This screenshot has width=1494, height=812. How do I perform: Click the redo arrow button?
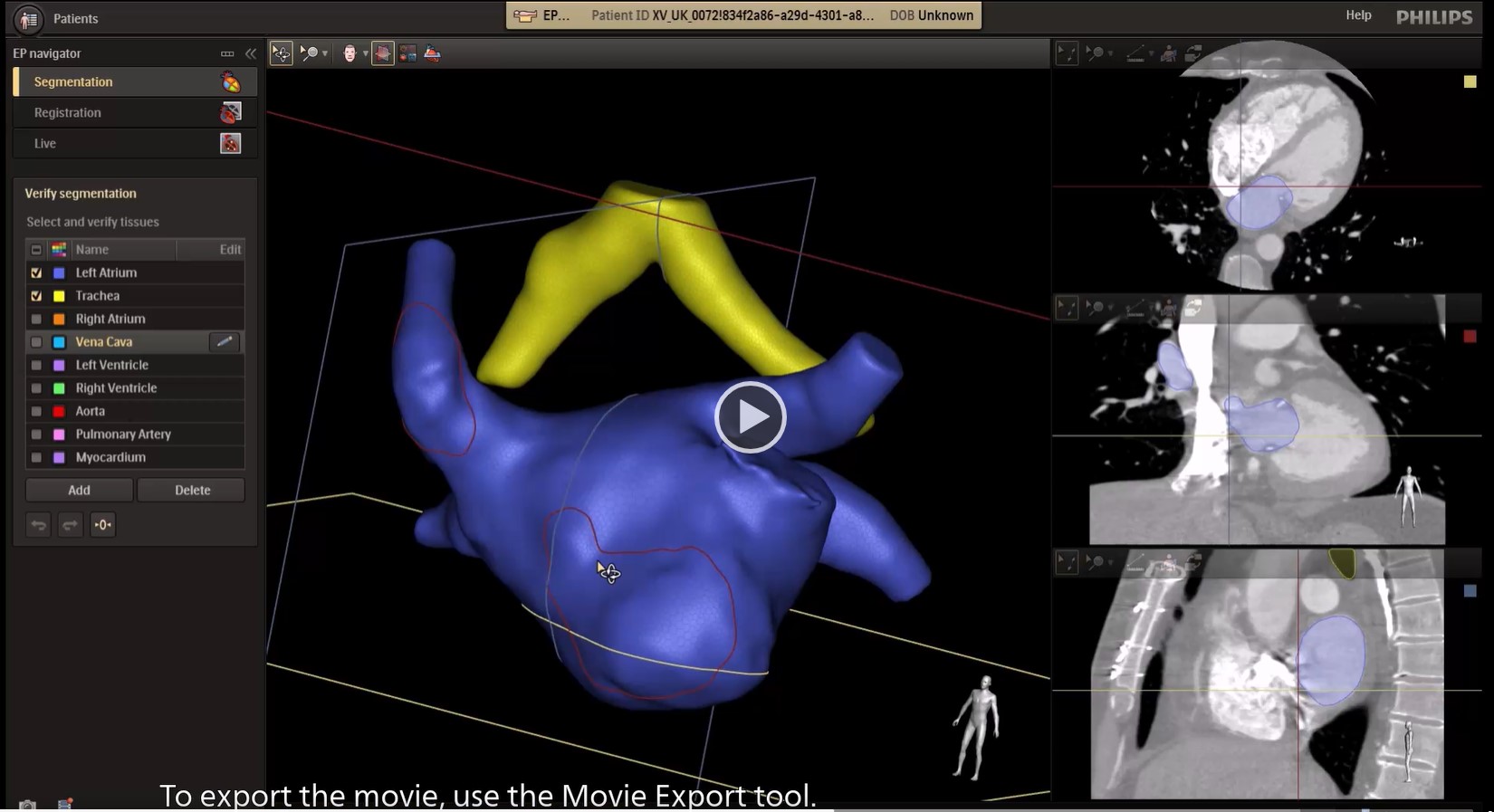(x=70, y=525)
